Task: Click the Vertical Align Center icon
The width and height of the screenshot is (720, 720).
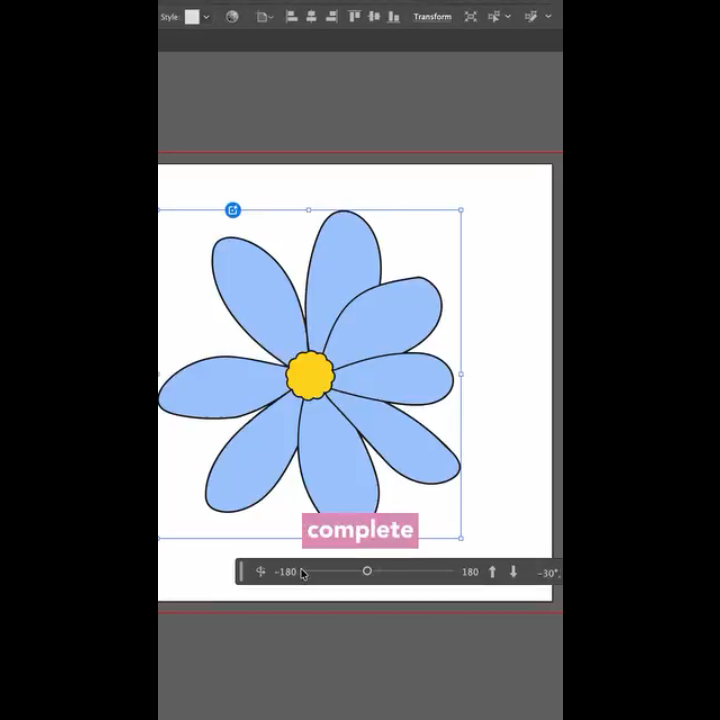Action: tap(374, 17)
